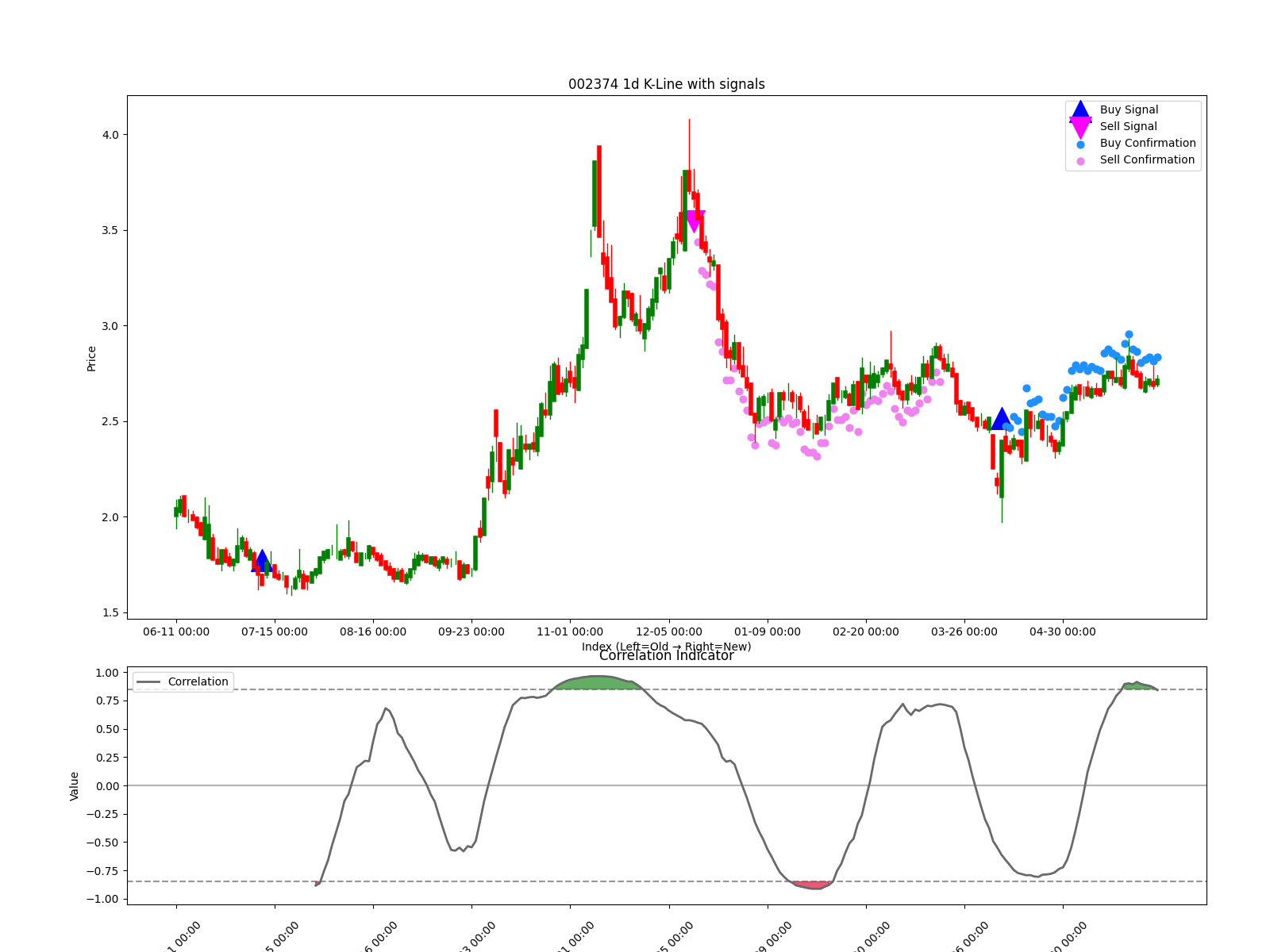
Task: Click the blue Buy Confirmation dot in legend
Action: coord(1080,144)
